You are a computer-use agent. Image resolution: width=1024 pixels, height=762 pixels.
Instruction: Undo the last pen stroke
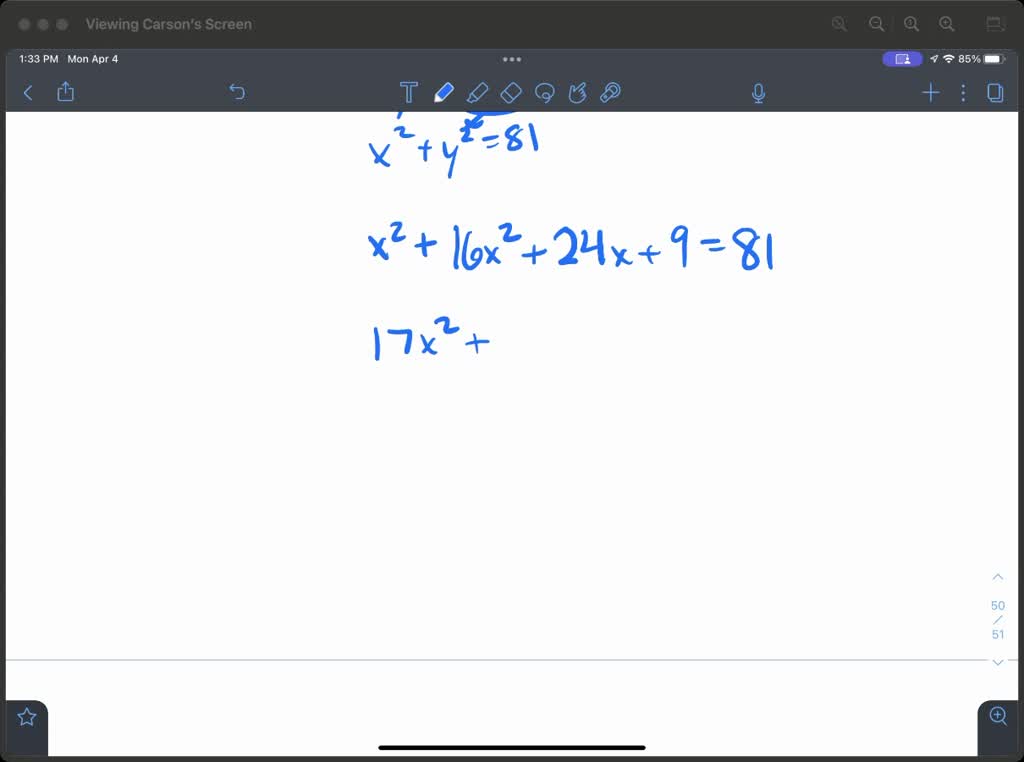tap(237, 92)
